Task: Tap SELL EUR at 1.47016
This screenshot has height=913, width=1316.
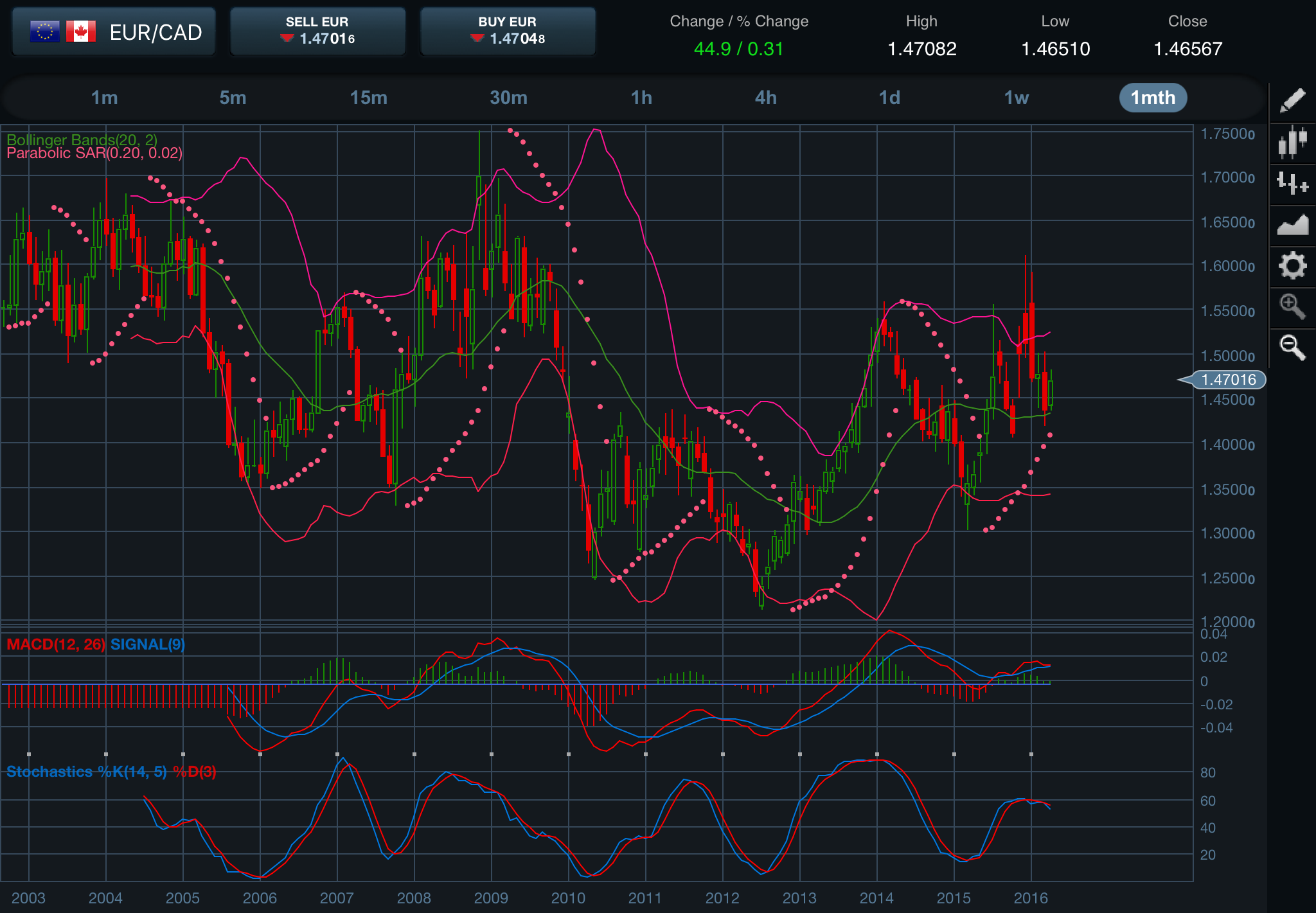Action: point(317,31)
